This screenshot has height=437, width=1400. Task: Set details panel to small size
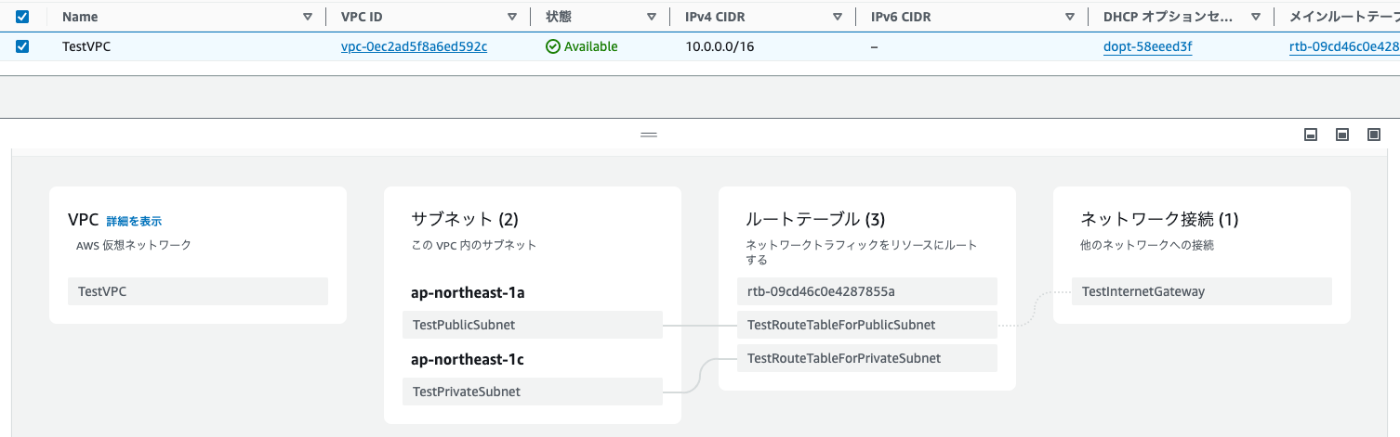click(x=1310, y=135)
